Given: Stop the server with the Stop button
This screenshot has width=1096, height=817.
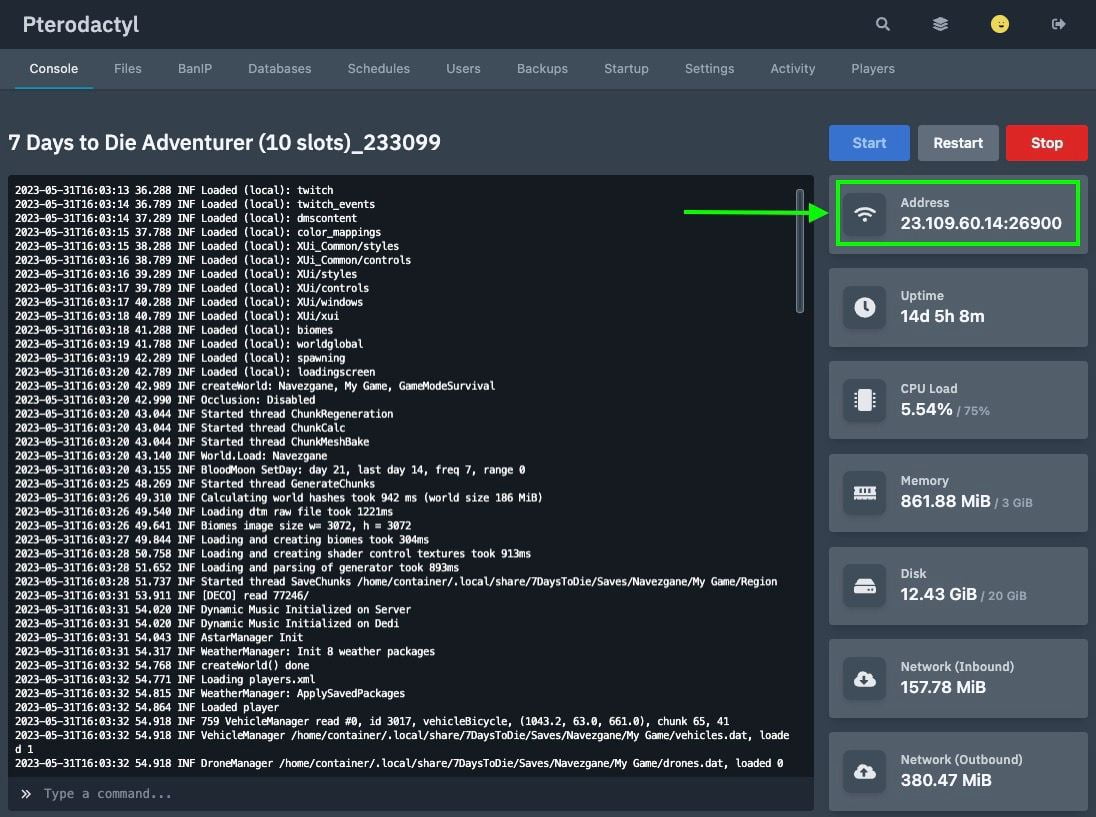Looking at the screenshot, I should pyautogui.click(x=1046, y=142).
